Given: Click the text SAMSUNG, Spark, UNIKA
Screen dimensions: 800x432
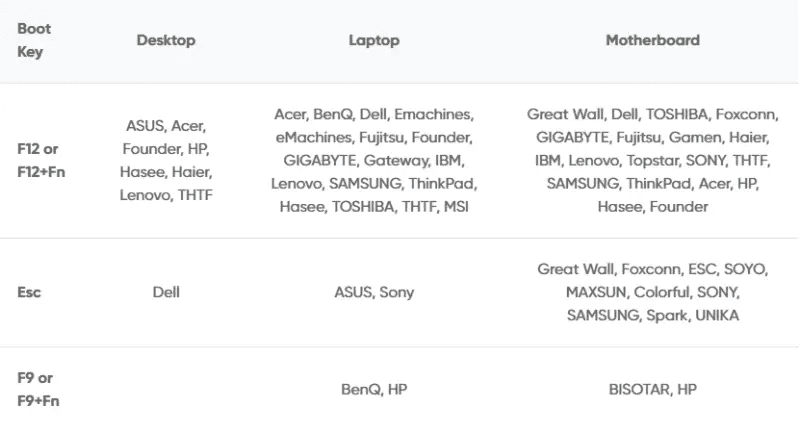Looking at the screenshot, I should coord(653,315).
